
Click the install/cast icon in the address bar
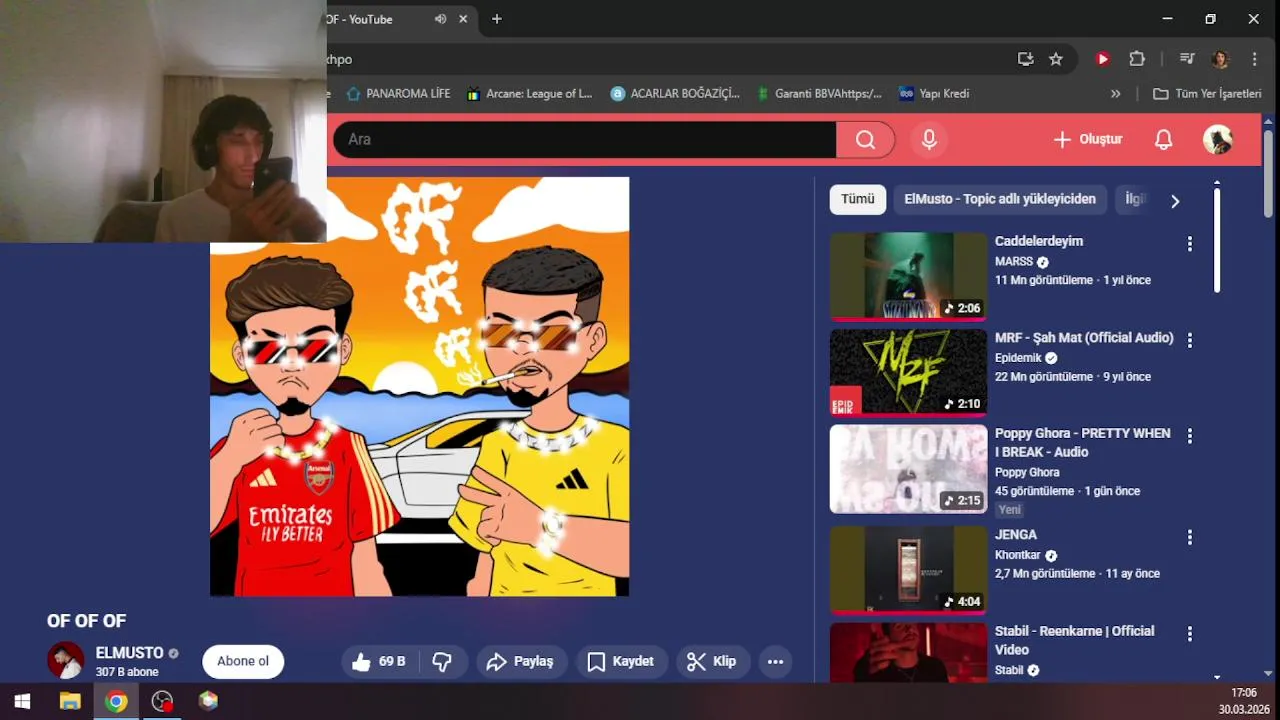coord(1025,59)
